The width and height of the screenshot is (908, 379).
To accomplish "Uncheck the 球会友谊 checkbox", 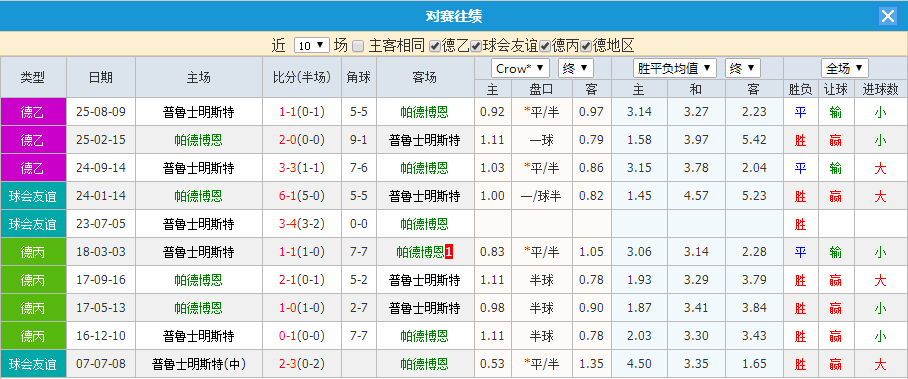I will [476, 46].
